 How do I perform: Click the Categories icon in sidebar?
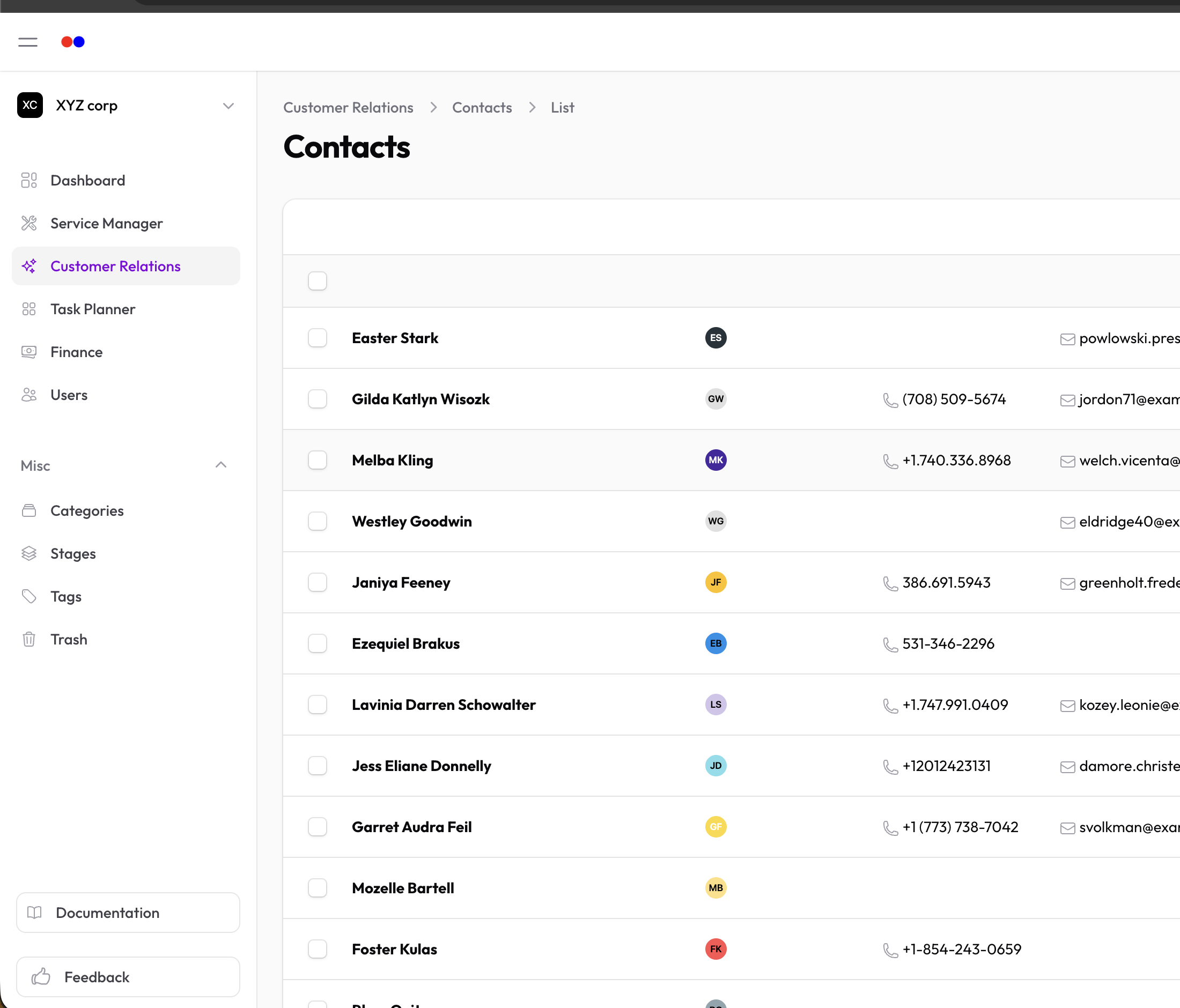(x=29, y=510)
